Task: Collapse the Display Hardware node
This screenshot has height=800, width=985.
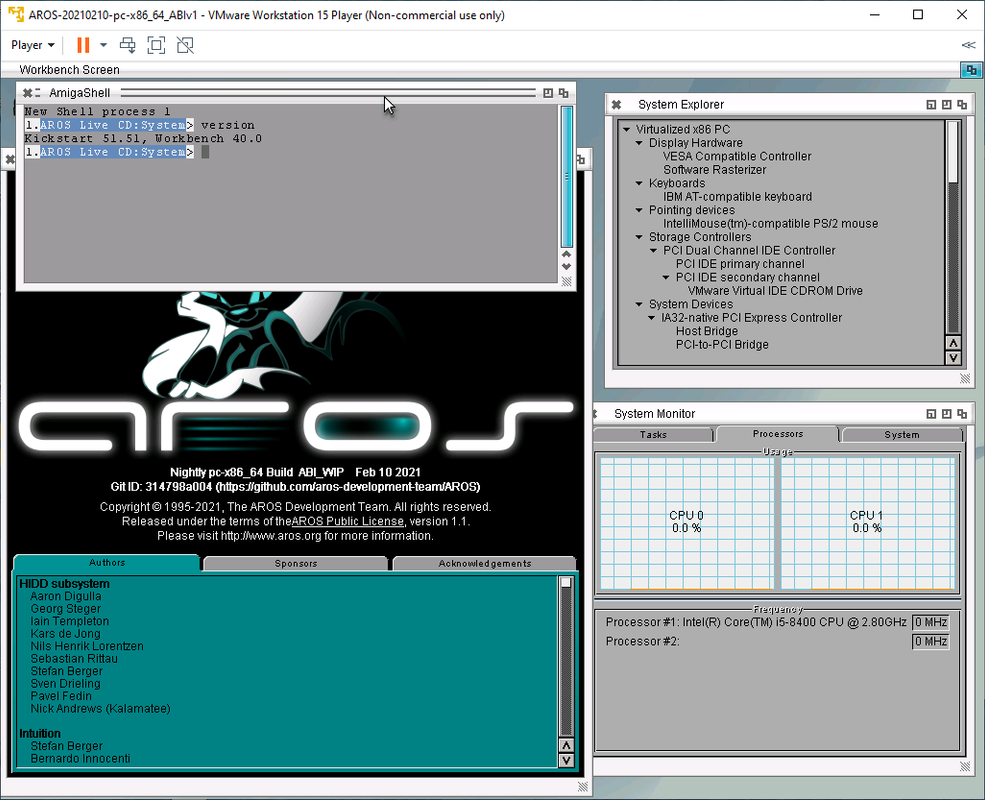Action: pos(639,143)
